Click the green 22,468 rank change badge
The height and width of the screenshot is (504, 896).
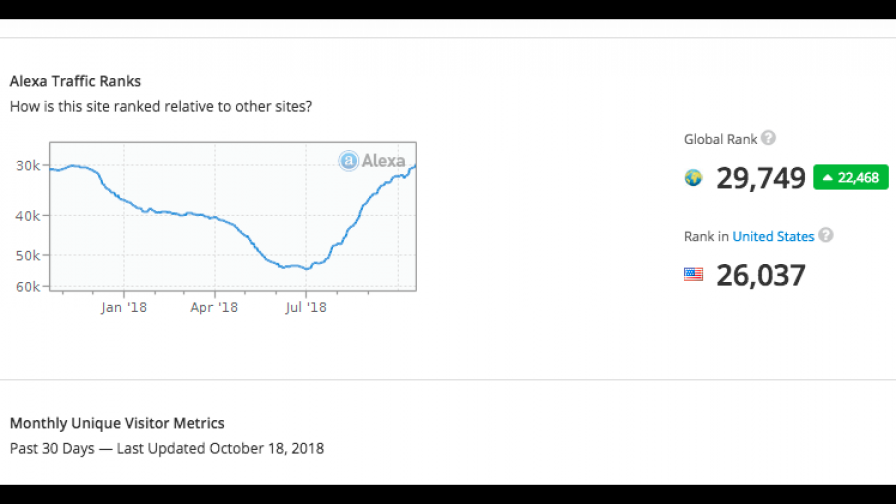point(850,178)
